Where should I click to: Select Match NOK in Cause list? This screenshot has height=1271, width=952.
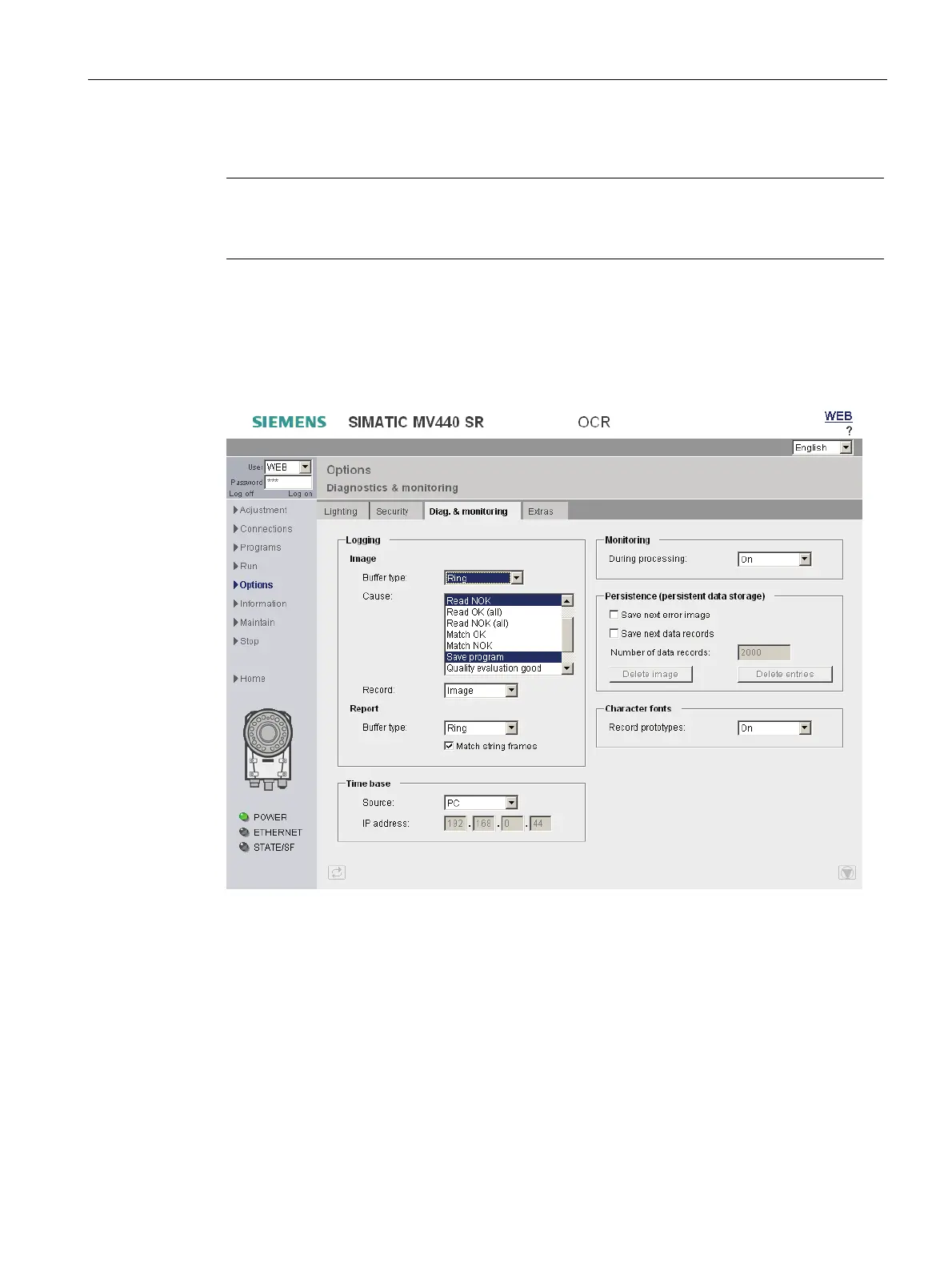pyautogui.click(x=503, y=646)
